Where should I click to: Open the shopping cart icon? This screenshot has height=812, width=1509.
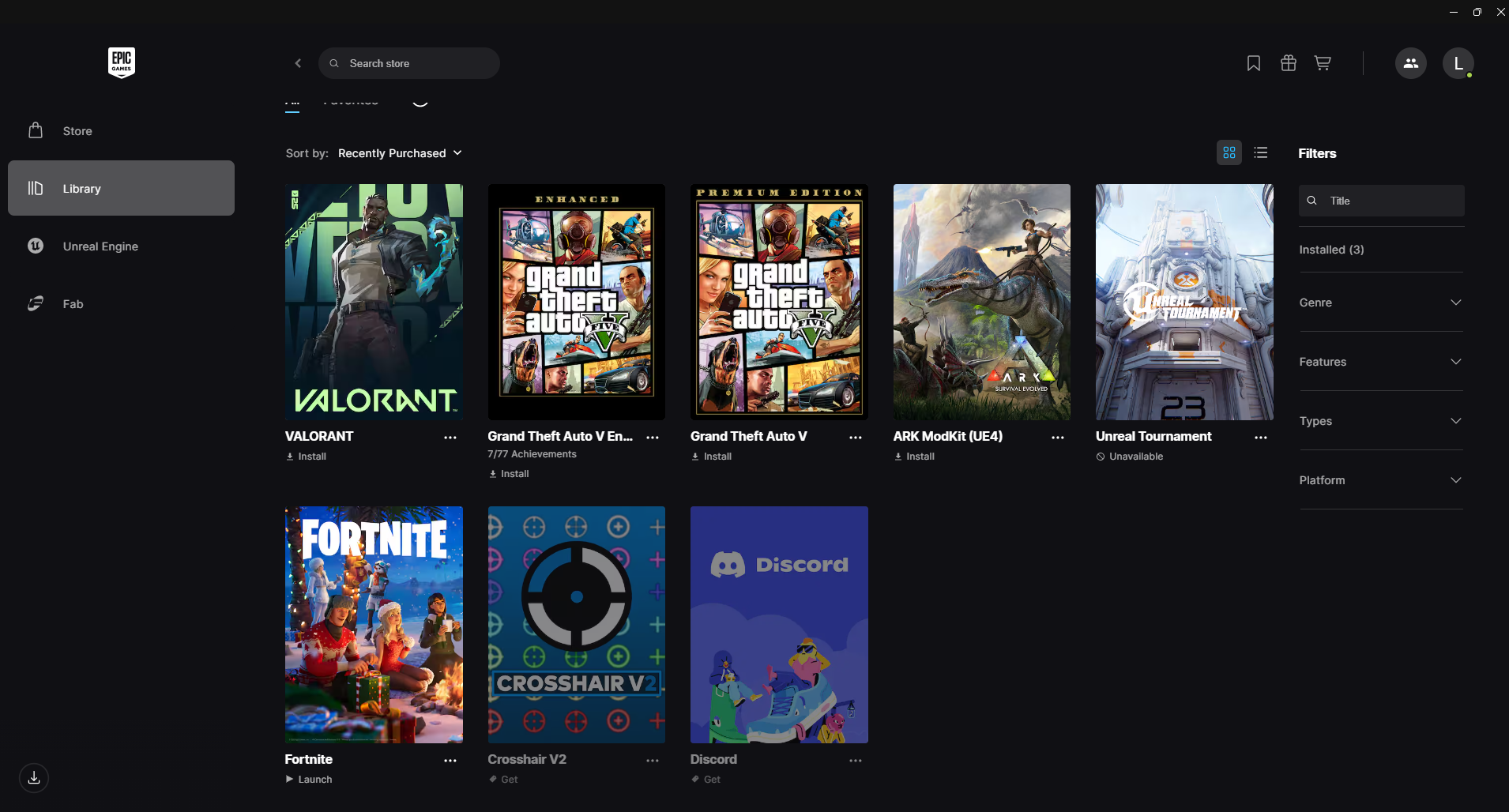[x=1323, y=63]
